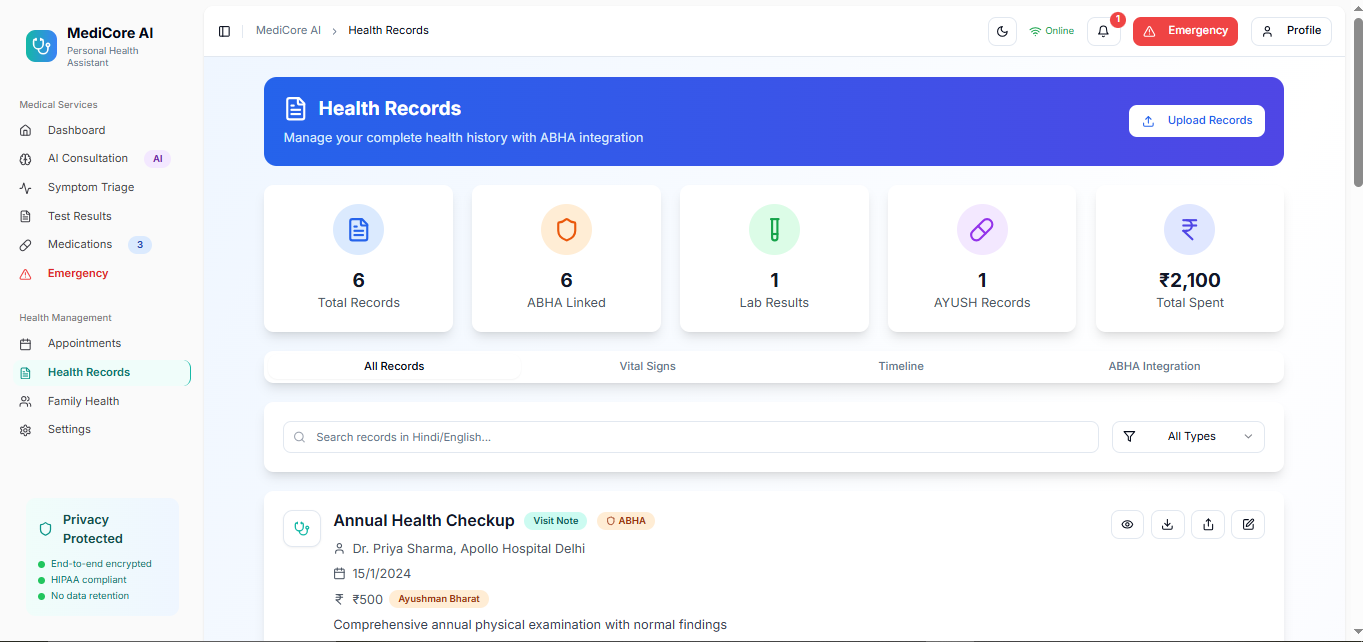The height and width of the screenshot is (642, 1363).
Task: Switch to the Vital Signs tab
Action: [x=648, y=367]
